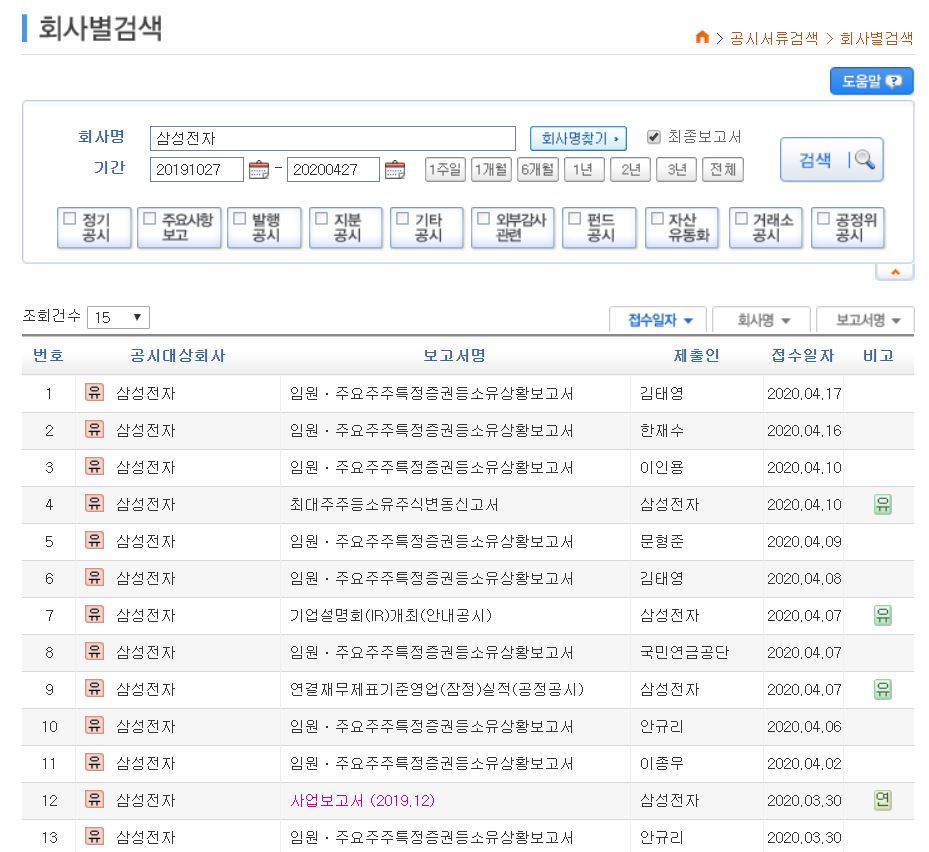Click green 유 remark icon in row 9
This screenshot has width=929, height=852.
883,689
